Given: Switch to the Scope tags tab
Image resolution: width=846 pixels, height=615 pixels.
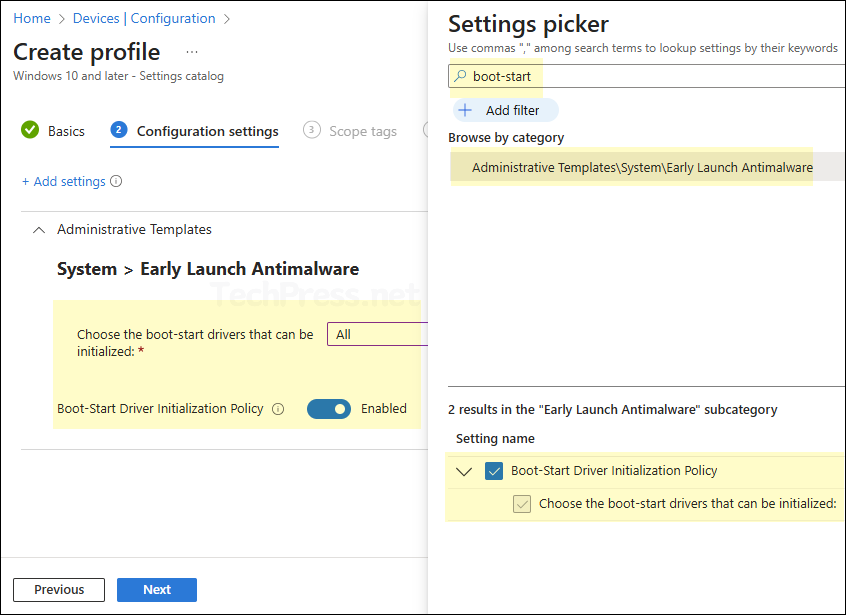Looking at the screenshot, I should click(362, 131).
